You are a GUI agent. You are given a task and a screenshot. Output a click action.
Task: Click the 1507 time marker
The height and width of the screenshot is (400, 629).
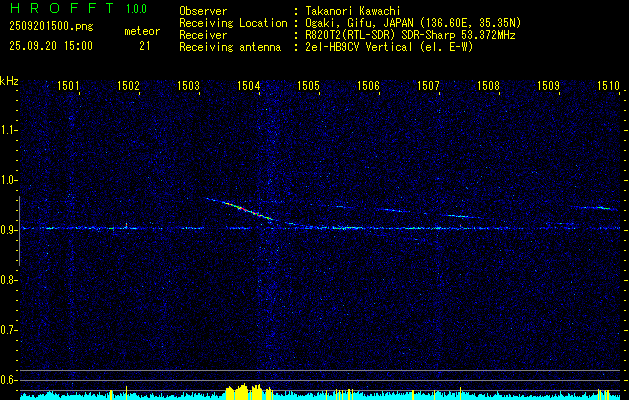(x=428, y=85)
